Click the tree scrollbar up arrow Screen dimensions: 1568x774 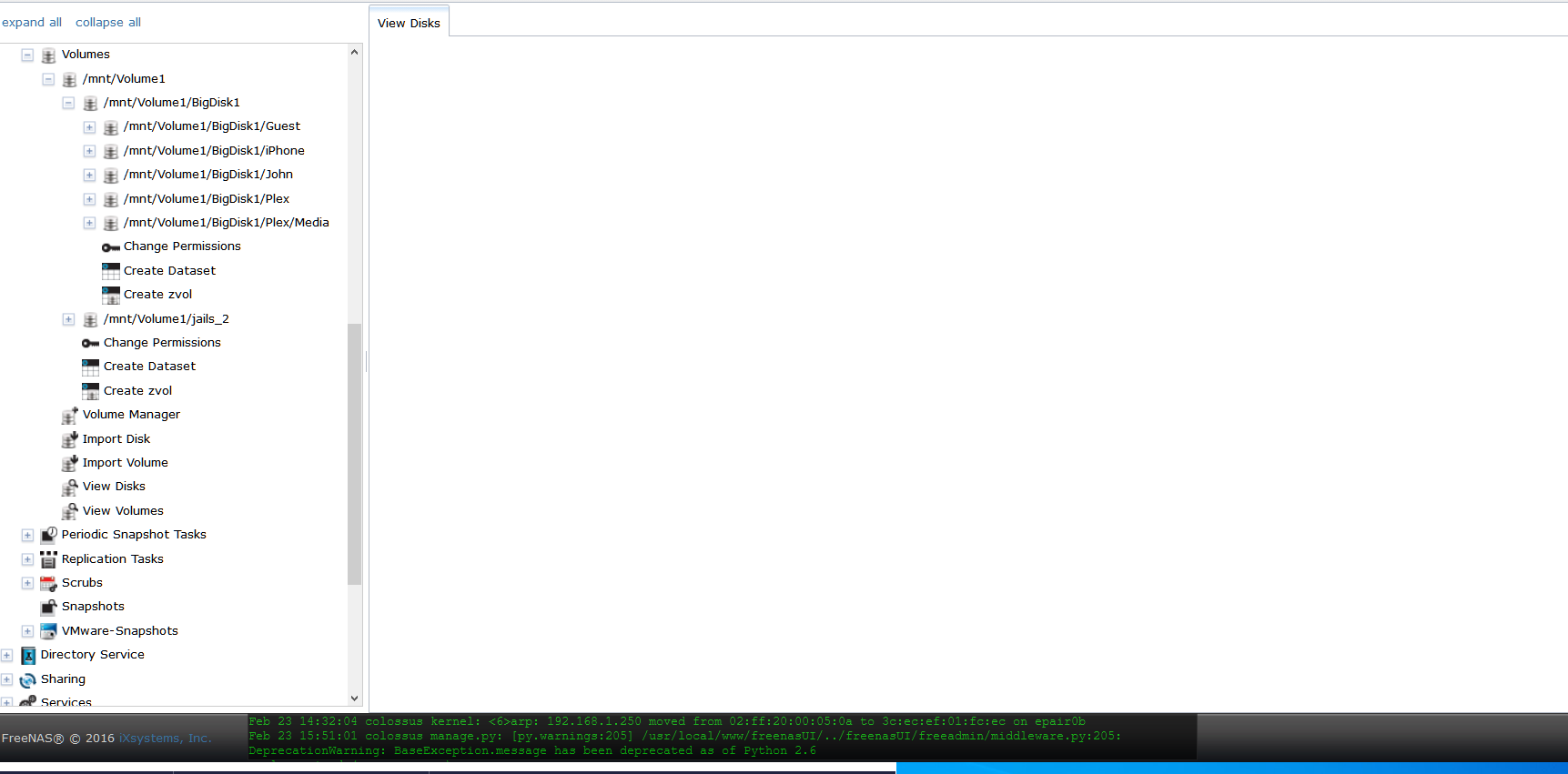pyautogui.click(x=355, y=52)
